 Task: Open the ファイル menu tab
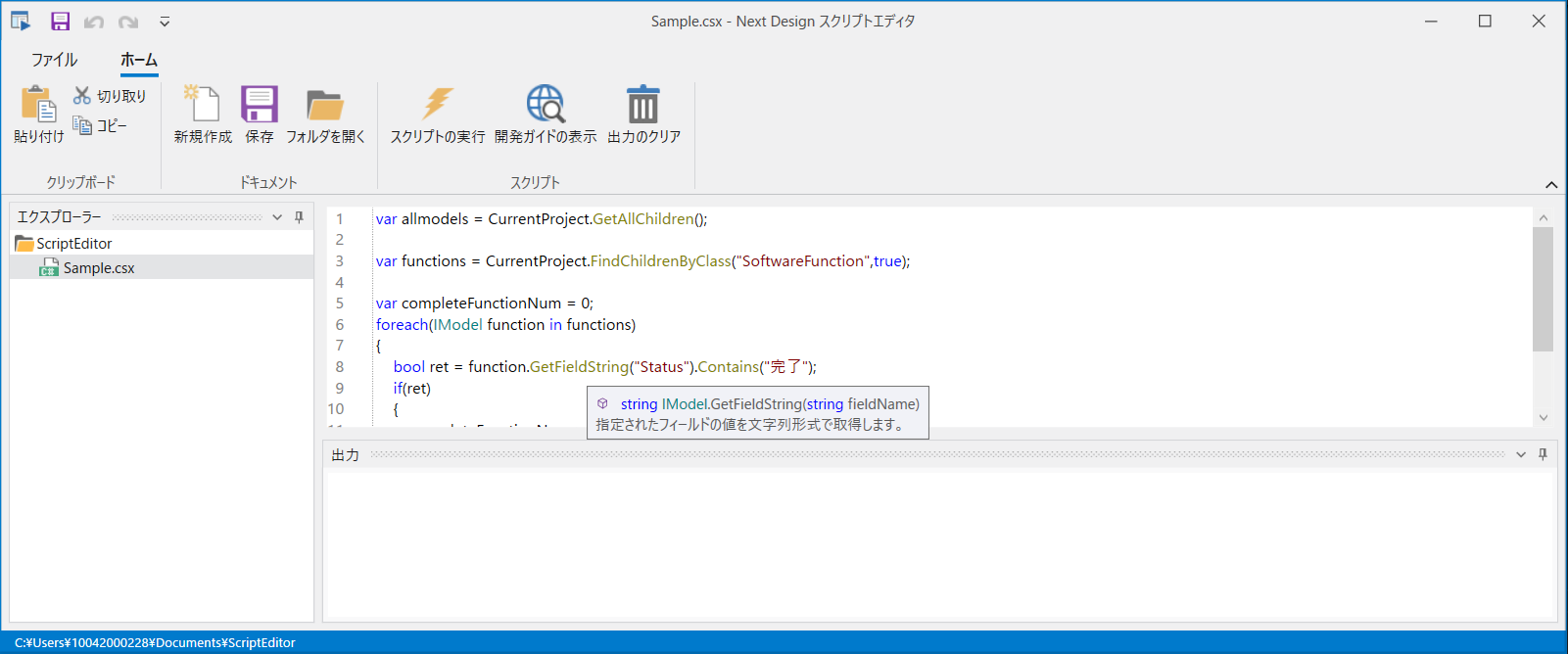[x=54, y=60]
